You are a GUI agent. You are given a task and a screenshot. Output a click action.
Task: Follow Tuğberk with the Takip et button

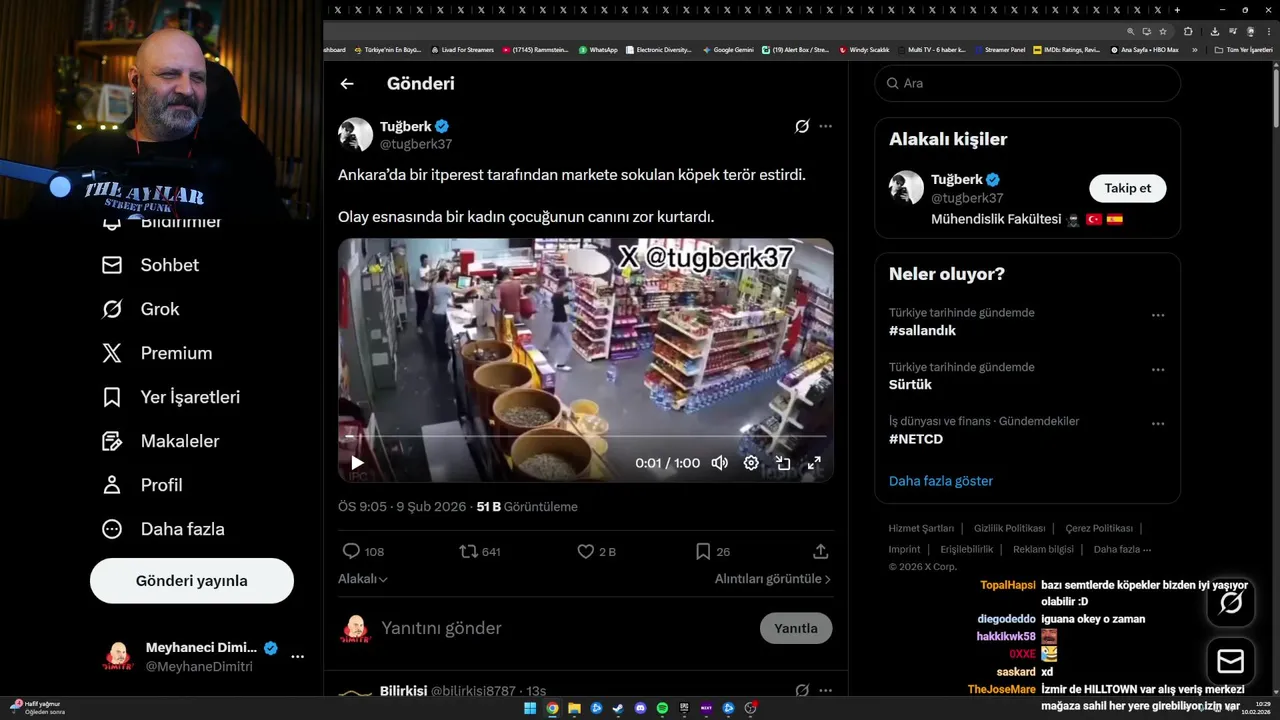tap(1127, 188)
